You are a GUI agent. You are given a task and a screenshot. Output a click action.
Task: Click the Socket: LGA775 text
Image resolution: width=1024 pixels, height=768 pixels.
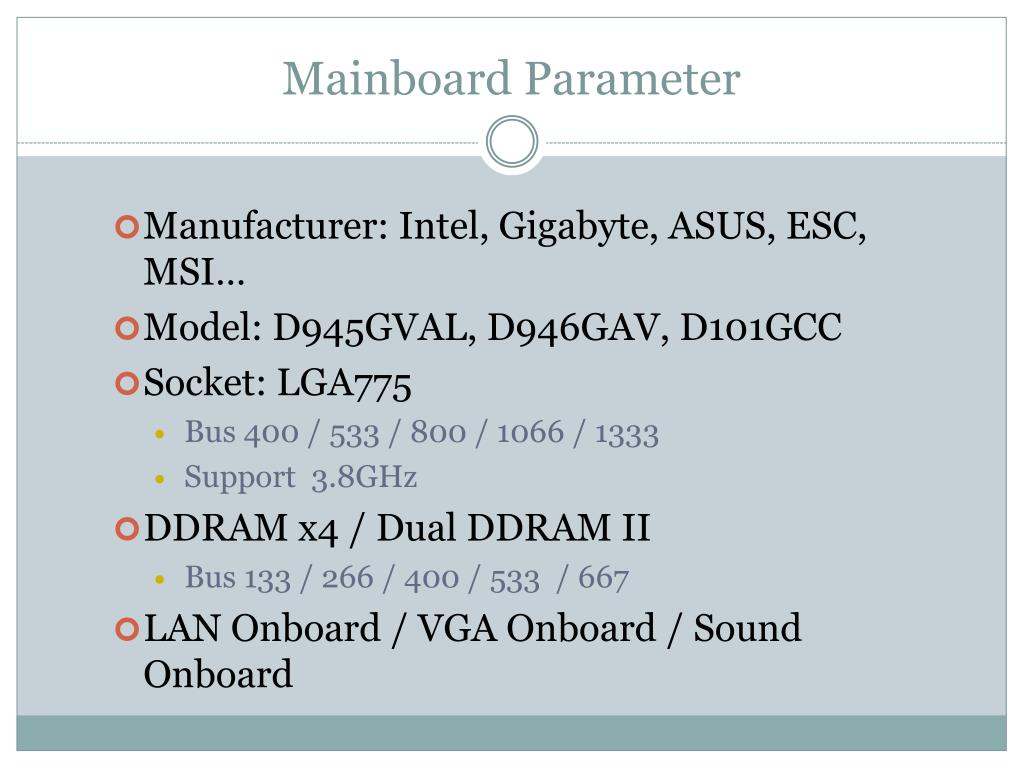(x=278, y=383)
